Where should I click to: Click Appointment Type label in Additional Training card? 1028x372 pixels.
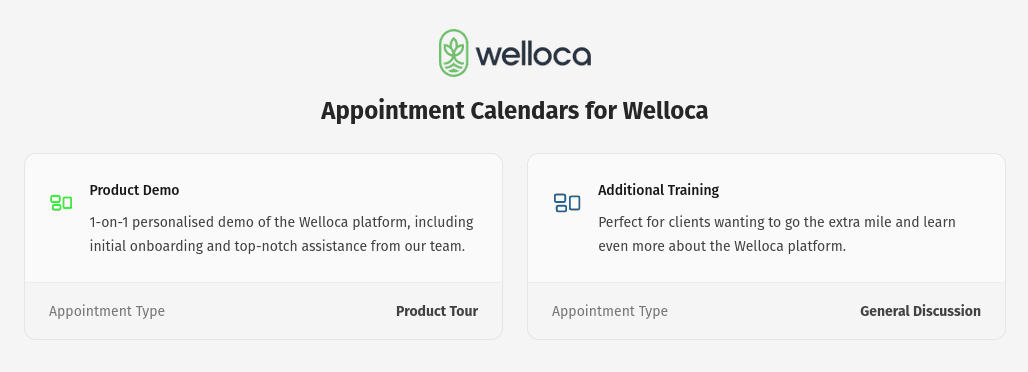point(610,311)
